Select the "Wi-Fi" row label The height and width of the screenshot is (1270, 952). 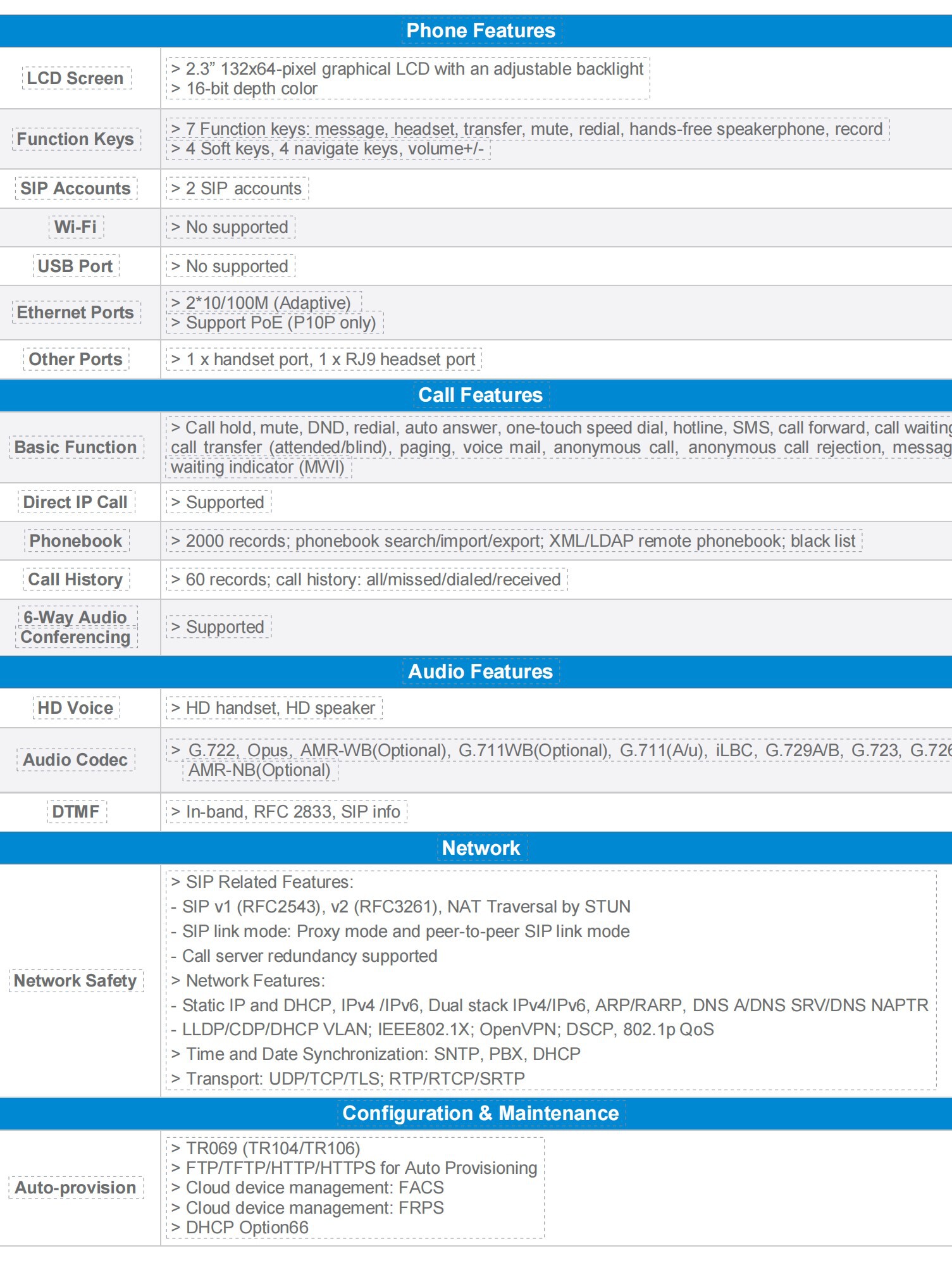pos(76,227)
